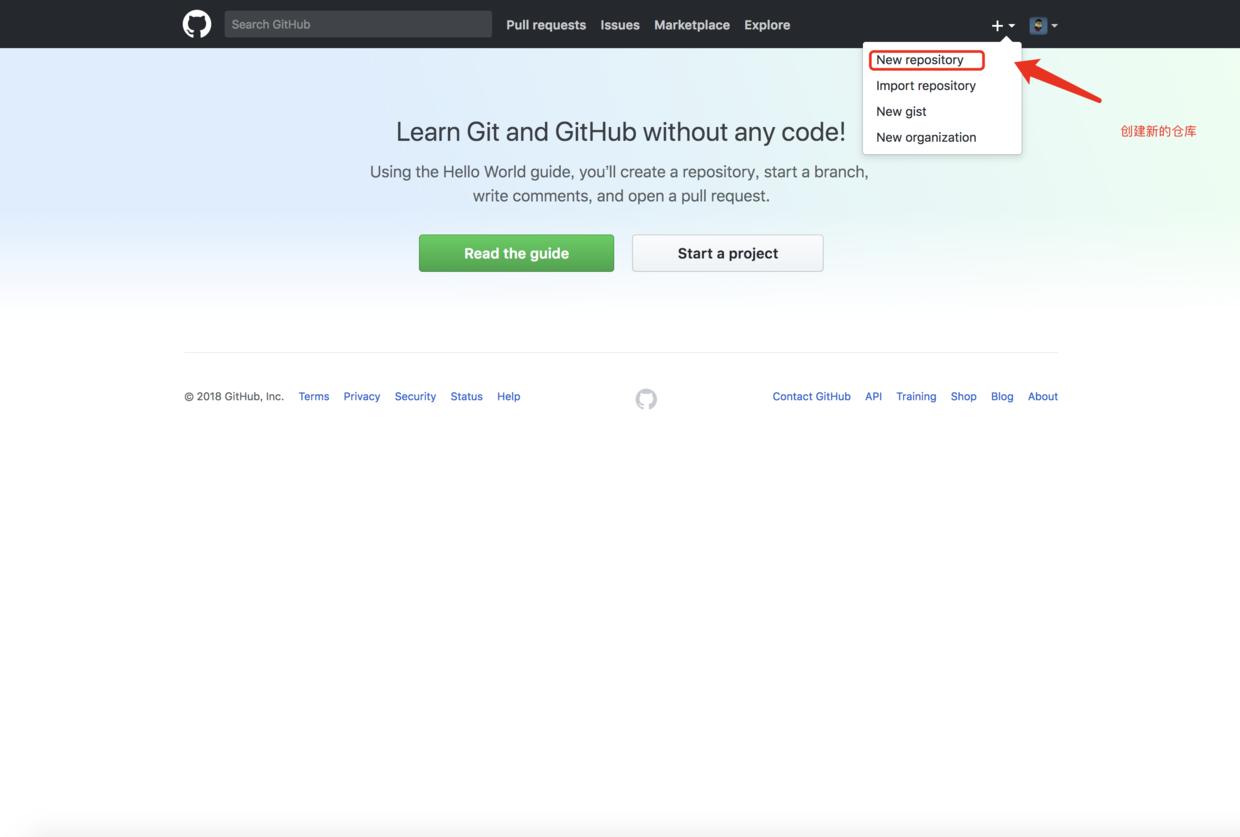This screenshot has height=837, width=1240.
Task: Go to Issues in top navigation
Action: [x=620, y=25]
